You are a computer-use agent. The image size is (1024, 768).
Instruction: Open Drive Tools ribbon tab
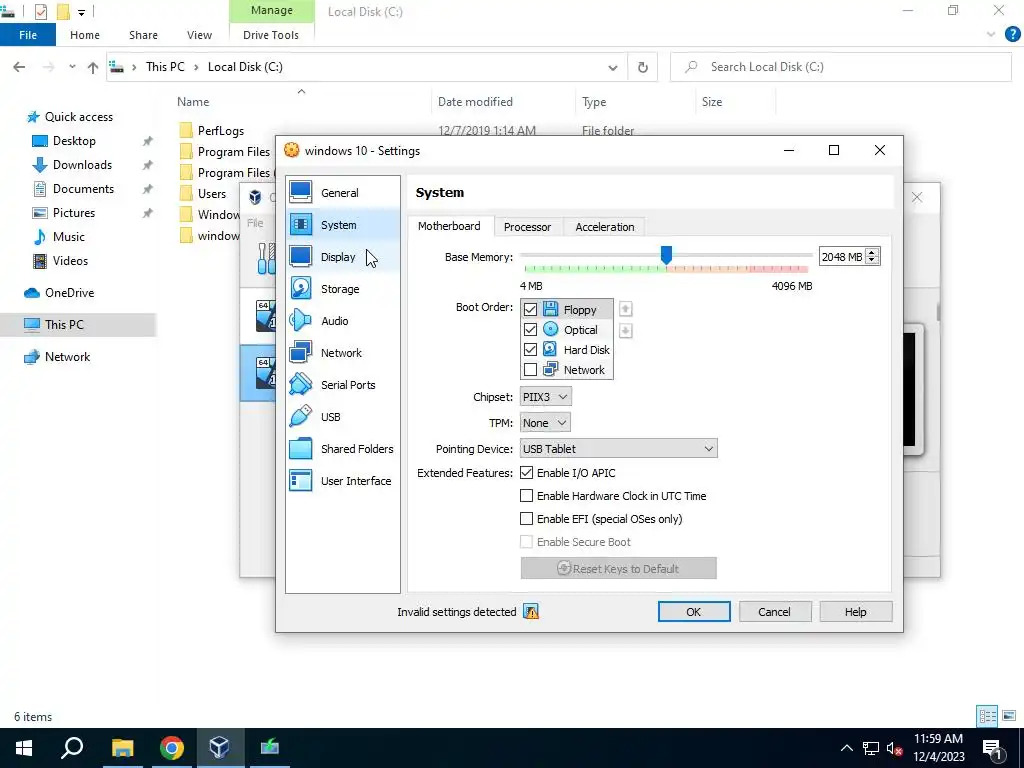coord(271,35)
